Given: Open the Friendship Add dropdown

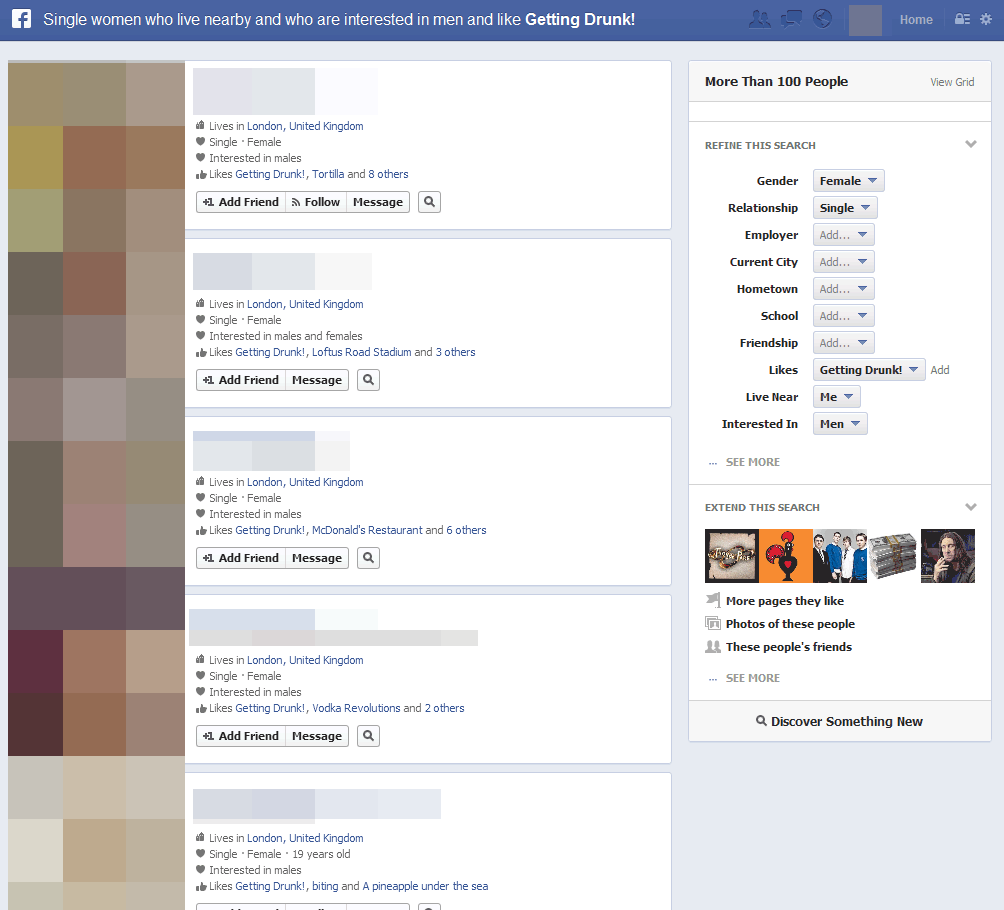Looking at the screenshot, I should point(843,342).
